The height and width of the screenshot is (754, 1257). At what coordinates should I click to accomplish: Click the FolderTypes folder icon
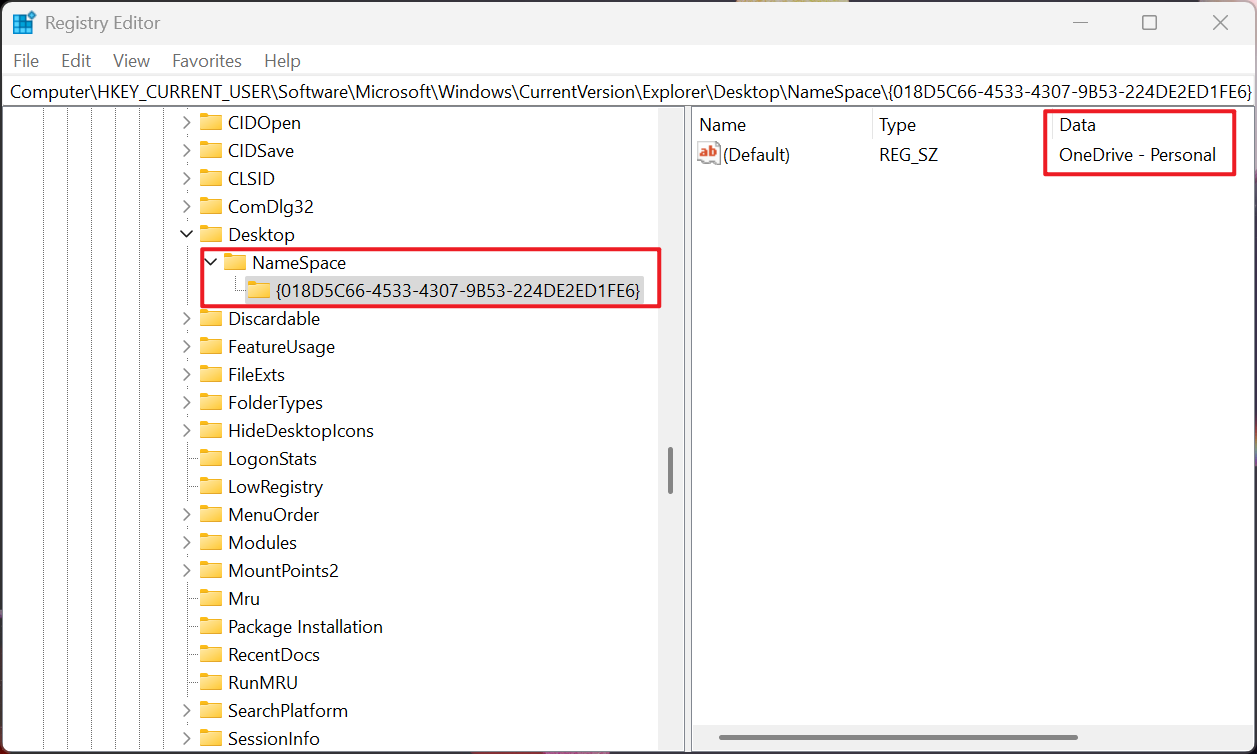click(x=210, y=403)
